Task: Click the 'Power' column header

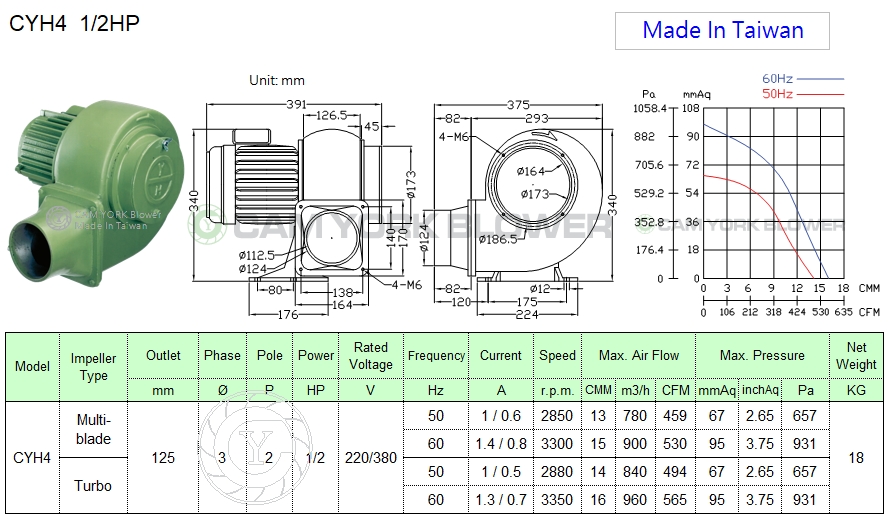Action: pyautogui.click(x=316, y=355)
